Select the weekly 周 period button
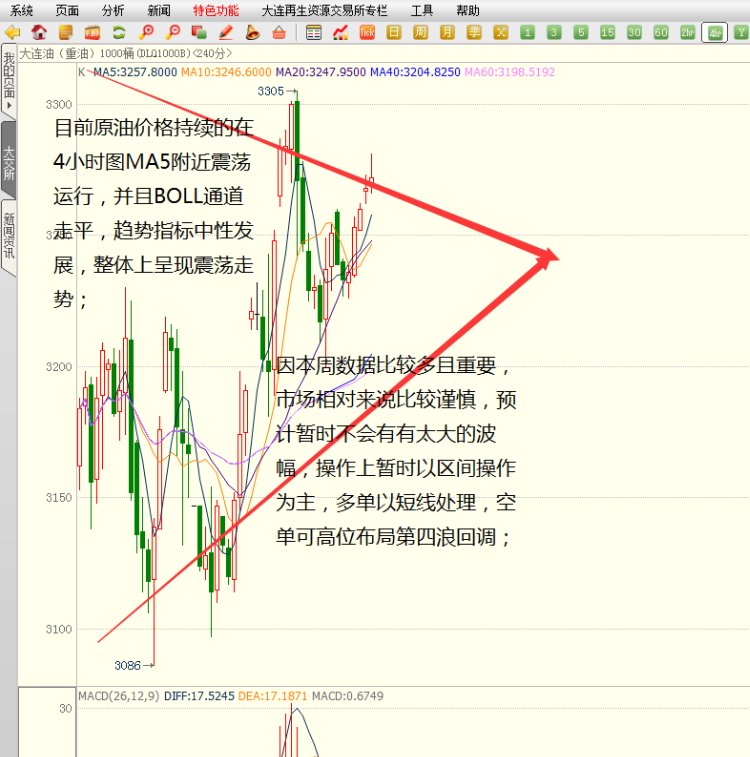Screen dimensions: 750x757 coord(420,33)
